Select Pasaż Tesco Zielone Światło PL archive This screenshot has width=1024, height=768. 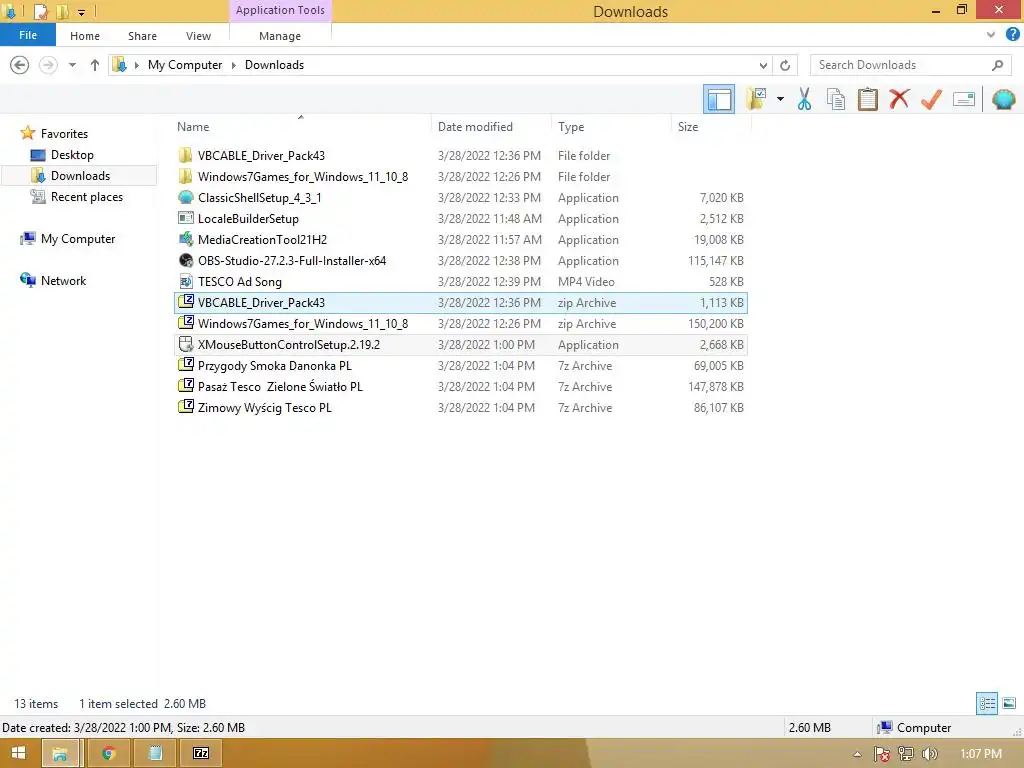pos(461,386)
